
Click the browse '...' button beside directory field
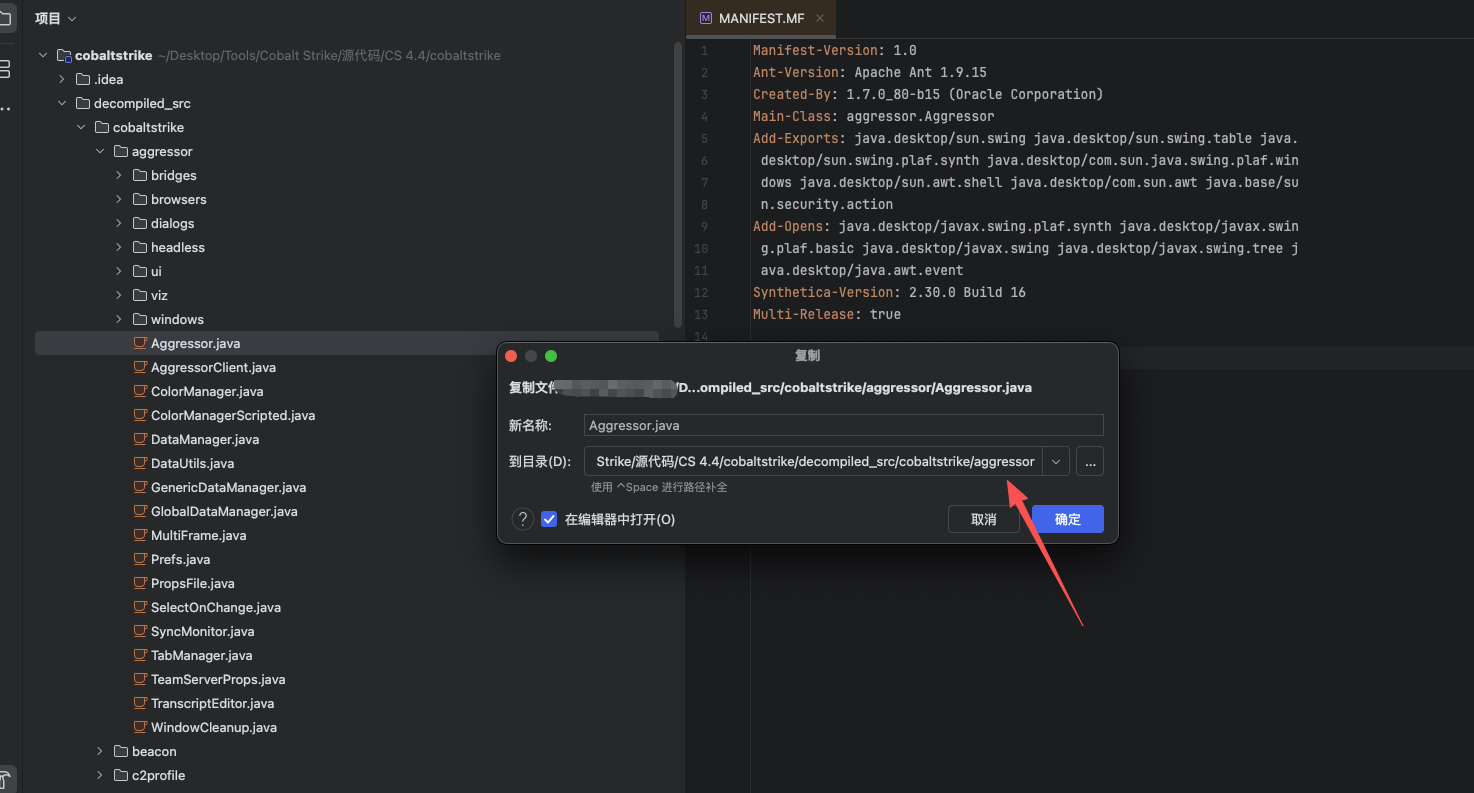coord(1090,461)
